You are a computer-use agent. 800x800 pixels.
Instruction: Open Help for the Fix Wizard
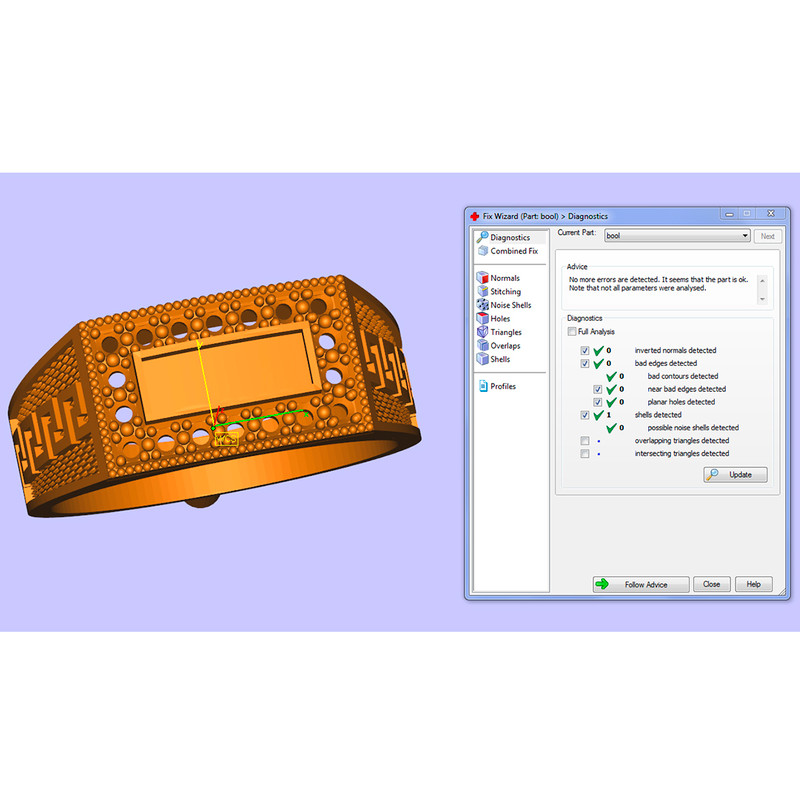pos(753,584)
